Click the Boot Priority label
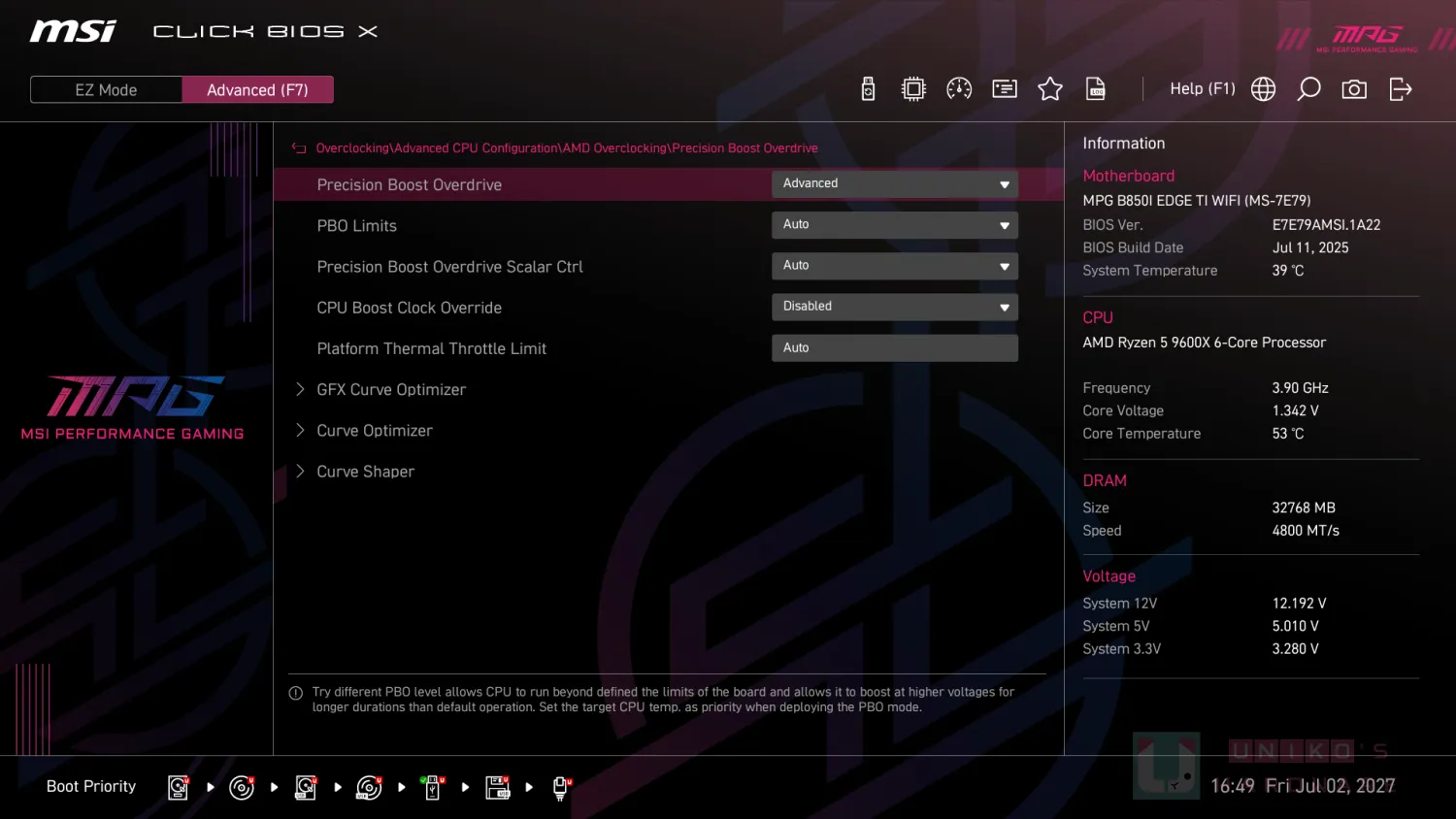 pyautogui.click(x=91, y=786)
